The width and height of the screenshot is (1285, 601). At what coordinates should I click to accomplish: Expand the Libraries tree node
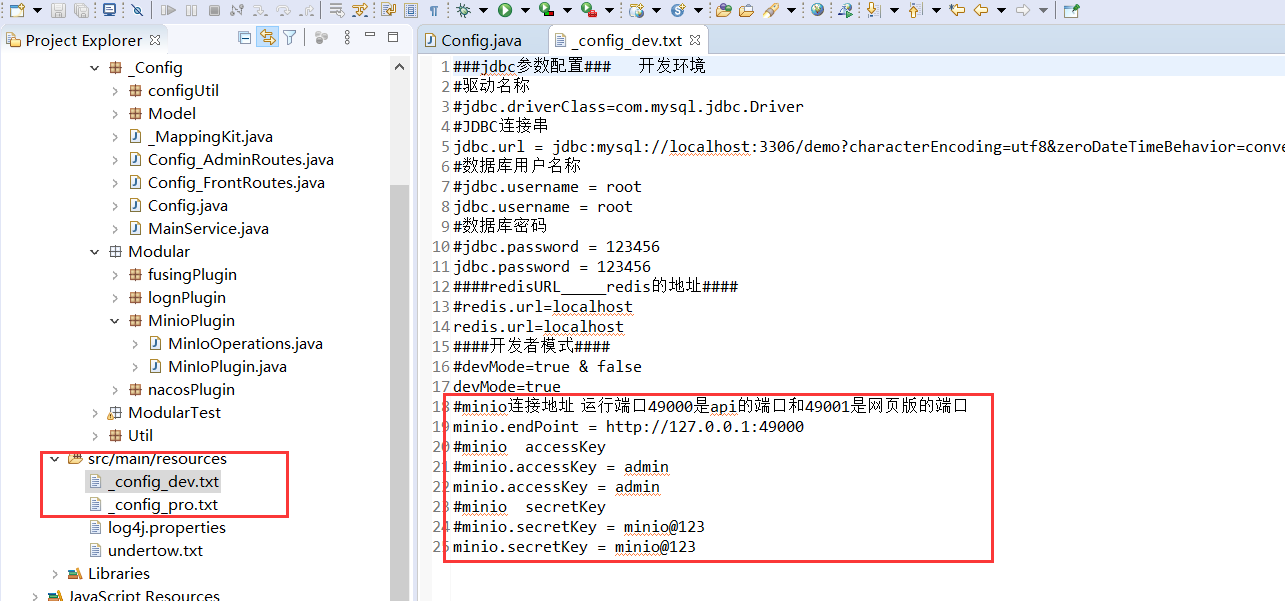[x=55, y=574]
